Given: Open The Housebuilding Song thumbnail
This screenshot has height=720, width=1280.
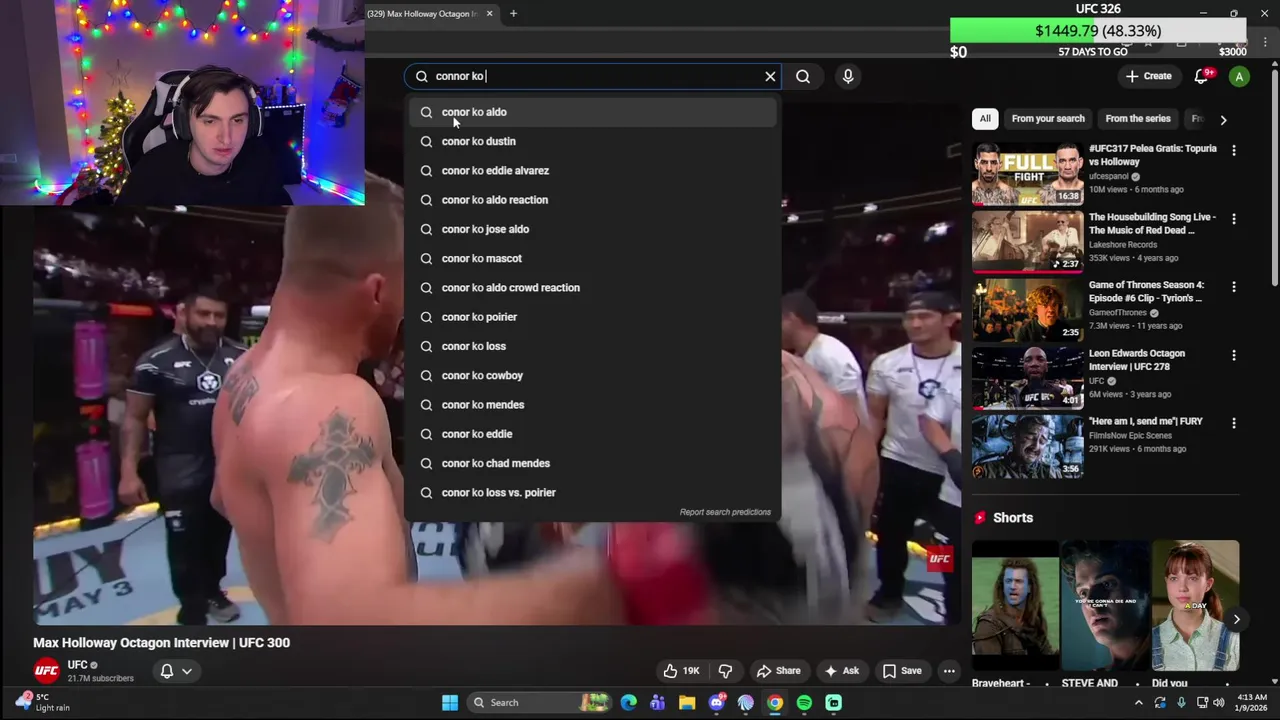Looking at the screenshot, I should point(1027,241).
